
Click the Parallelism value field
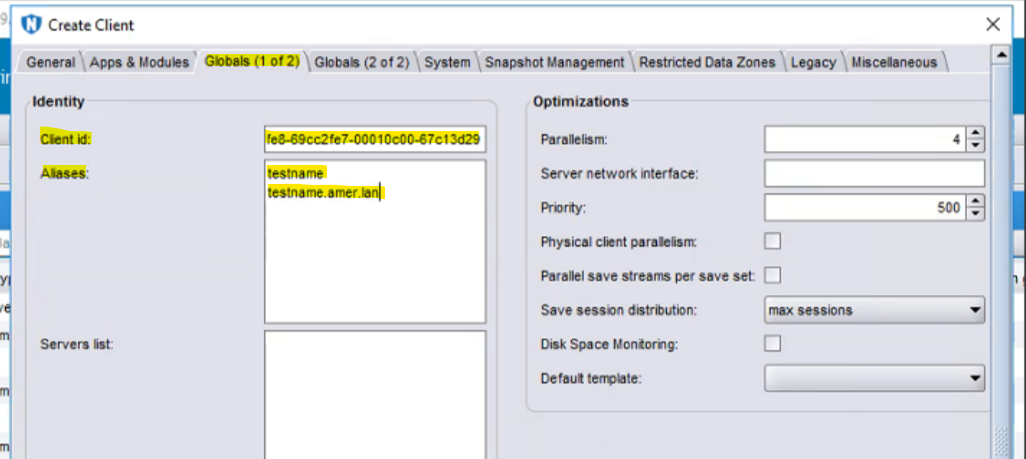[864, 139]
